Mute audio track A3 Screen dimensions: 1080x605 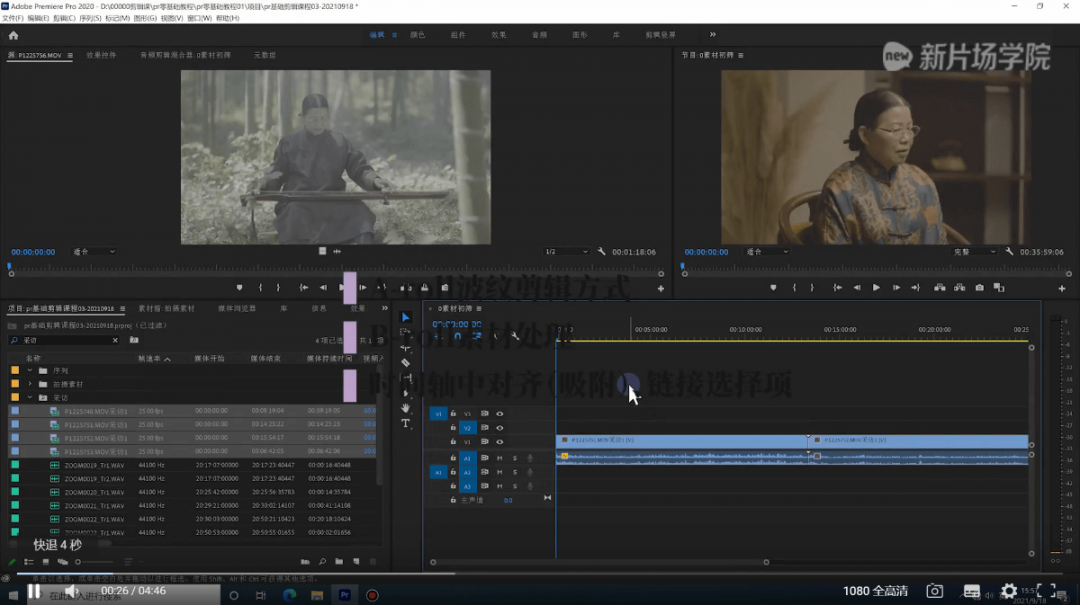click(x=499, y=486)
